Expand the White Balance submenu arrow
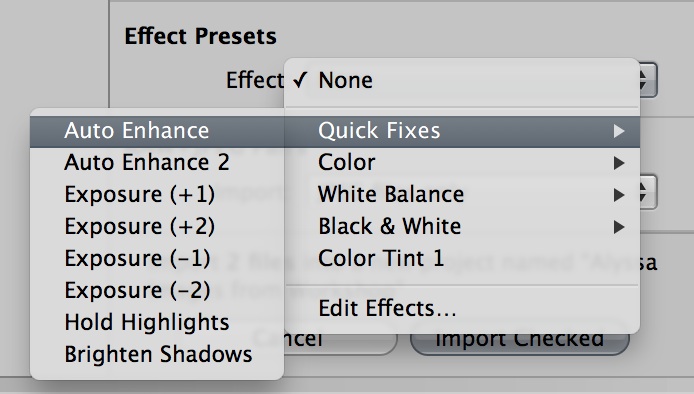 (619, 195)
